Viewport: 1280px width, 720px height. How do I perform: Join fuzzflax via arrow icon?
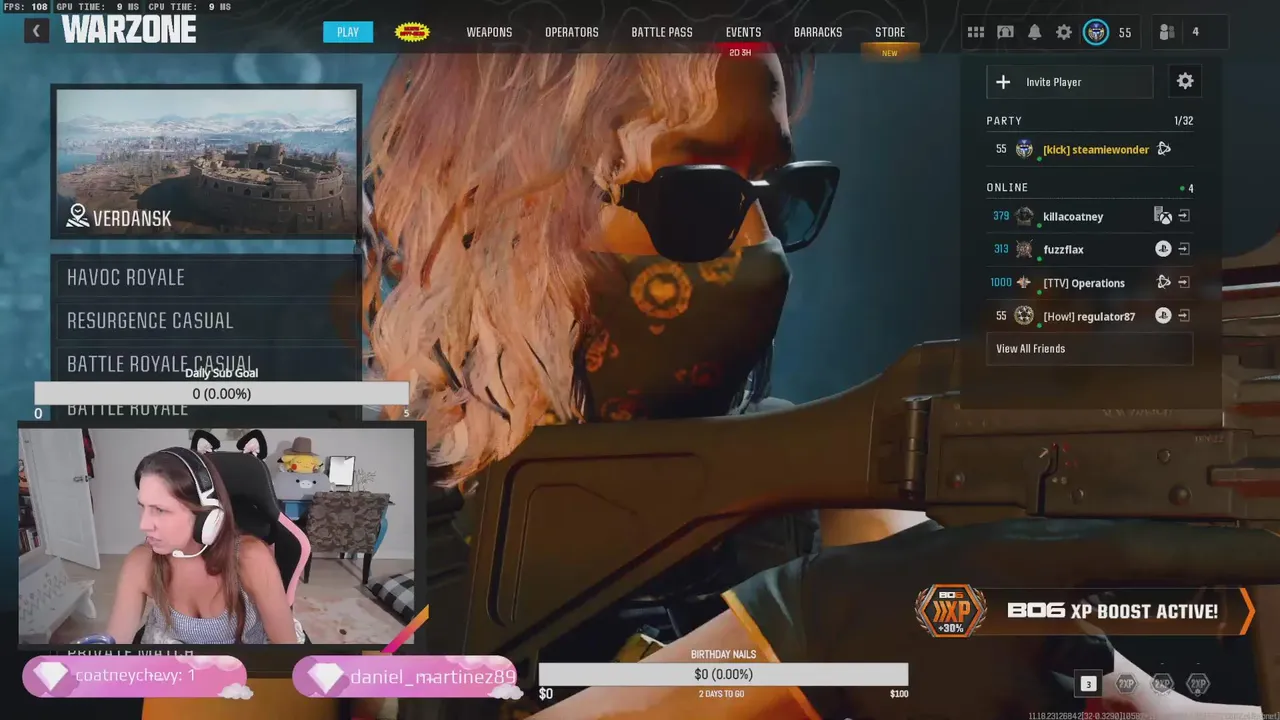(1184, 249)
